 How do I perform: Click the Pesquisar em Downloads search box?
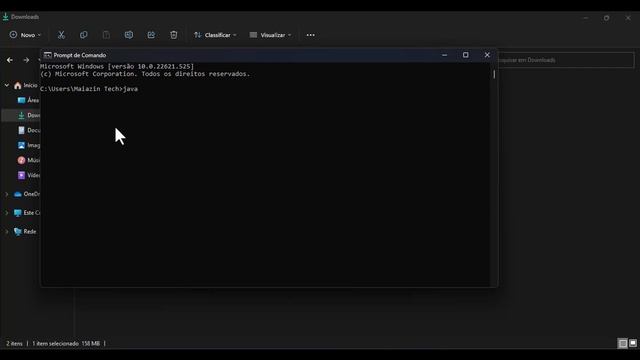coord(566,60)
